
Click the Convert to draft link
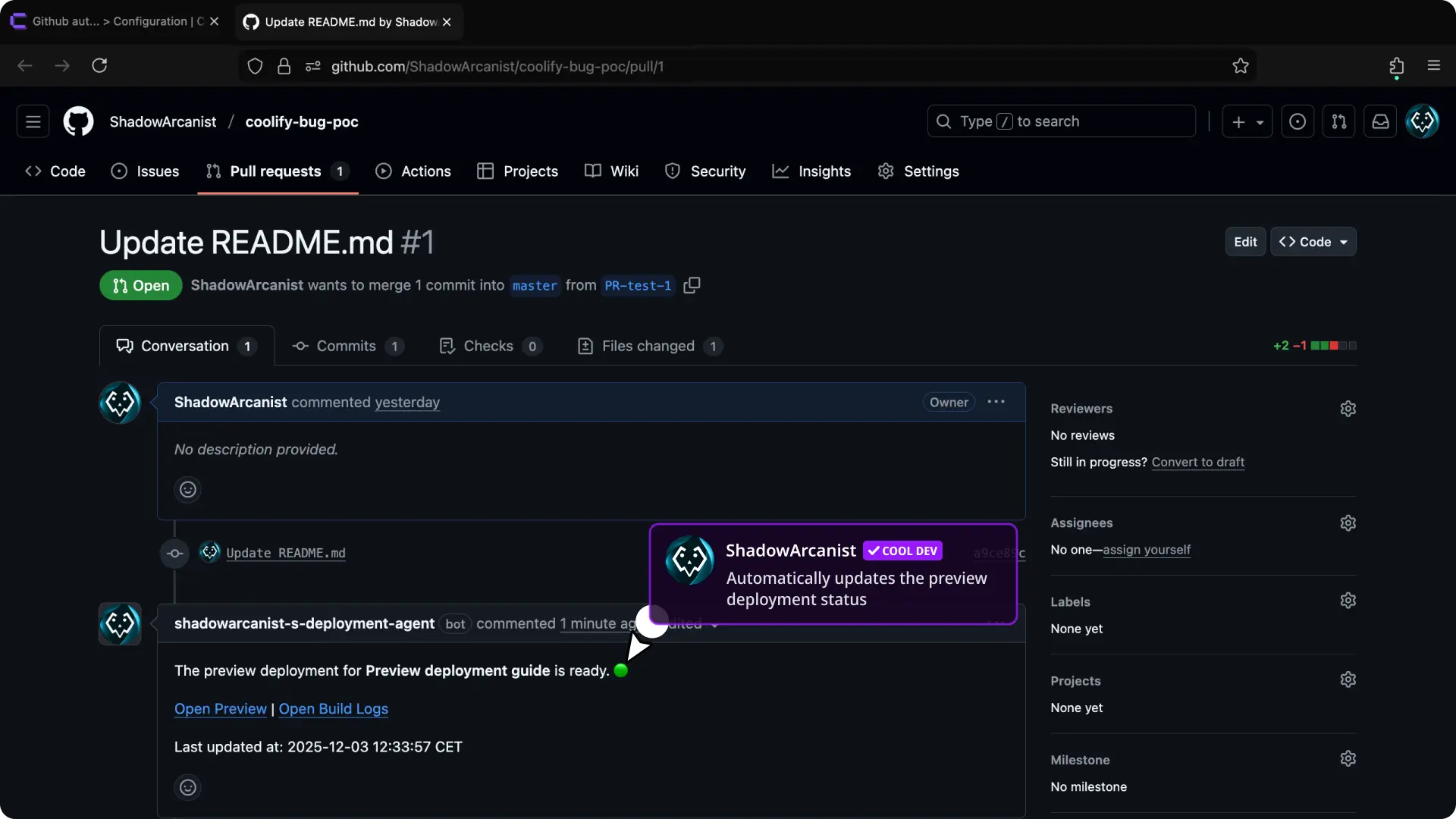point(1197,462)
